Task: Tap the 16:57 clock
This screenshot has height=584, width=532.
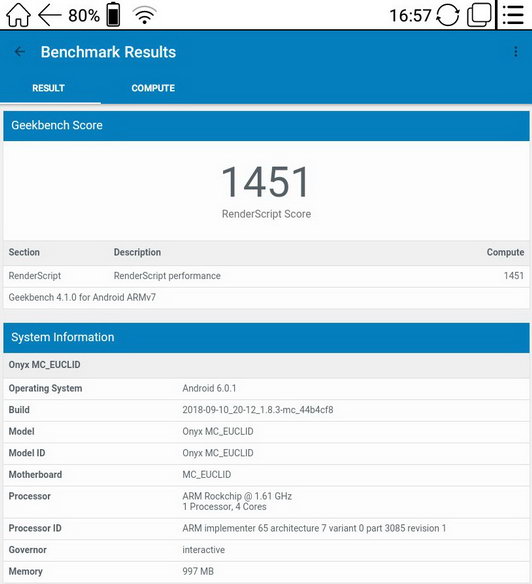Action: (x=410, y=16)
